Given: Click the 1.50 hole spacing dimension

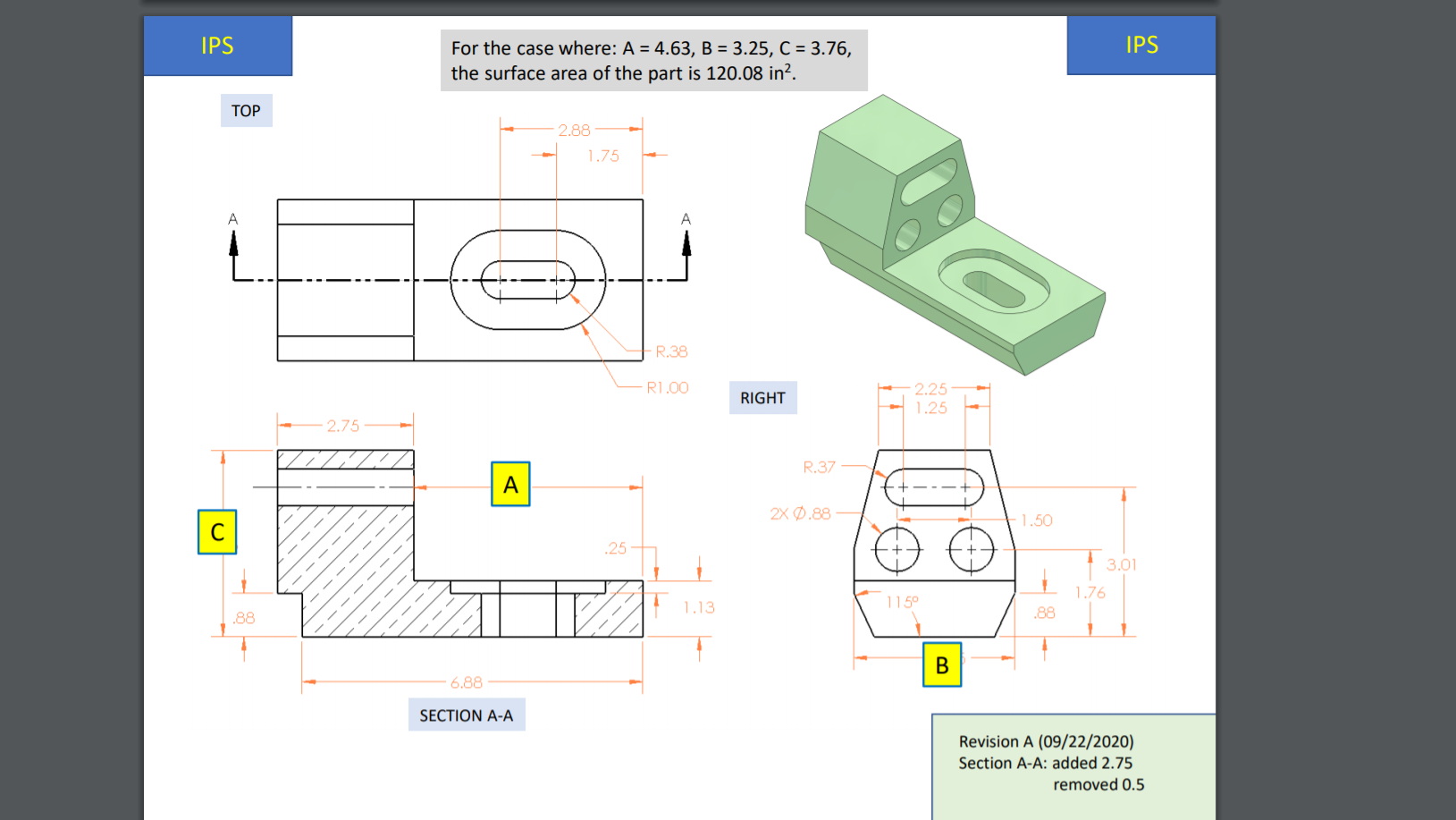Looking at the screenshot, I should [1037, 520].
